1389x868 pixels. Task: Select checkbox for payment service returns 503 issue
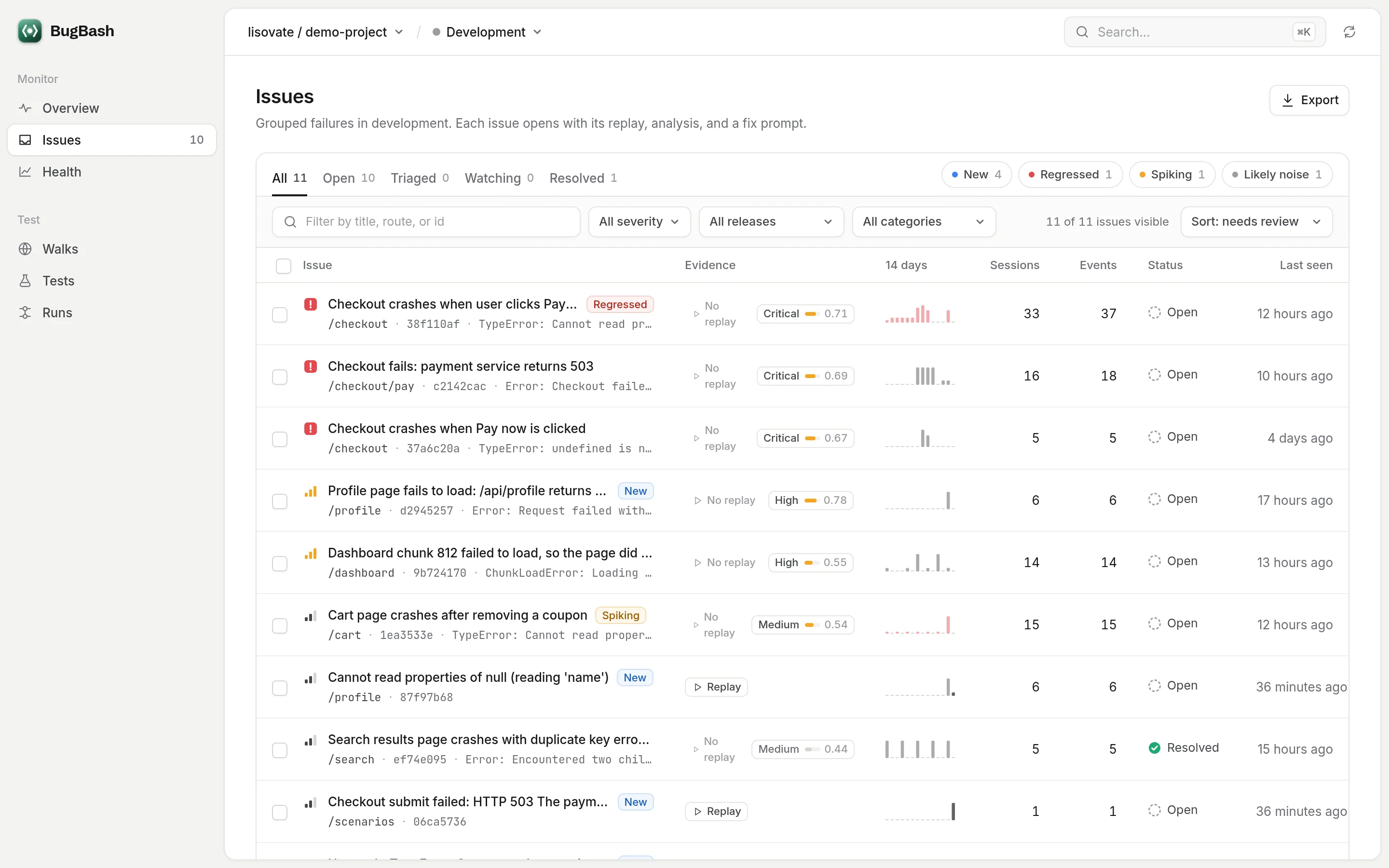click(x=280, y=377)
